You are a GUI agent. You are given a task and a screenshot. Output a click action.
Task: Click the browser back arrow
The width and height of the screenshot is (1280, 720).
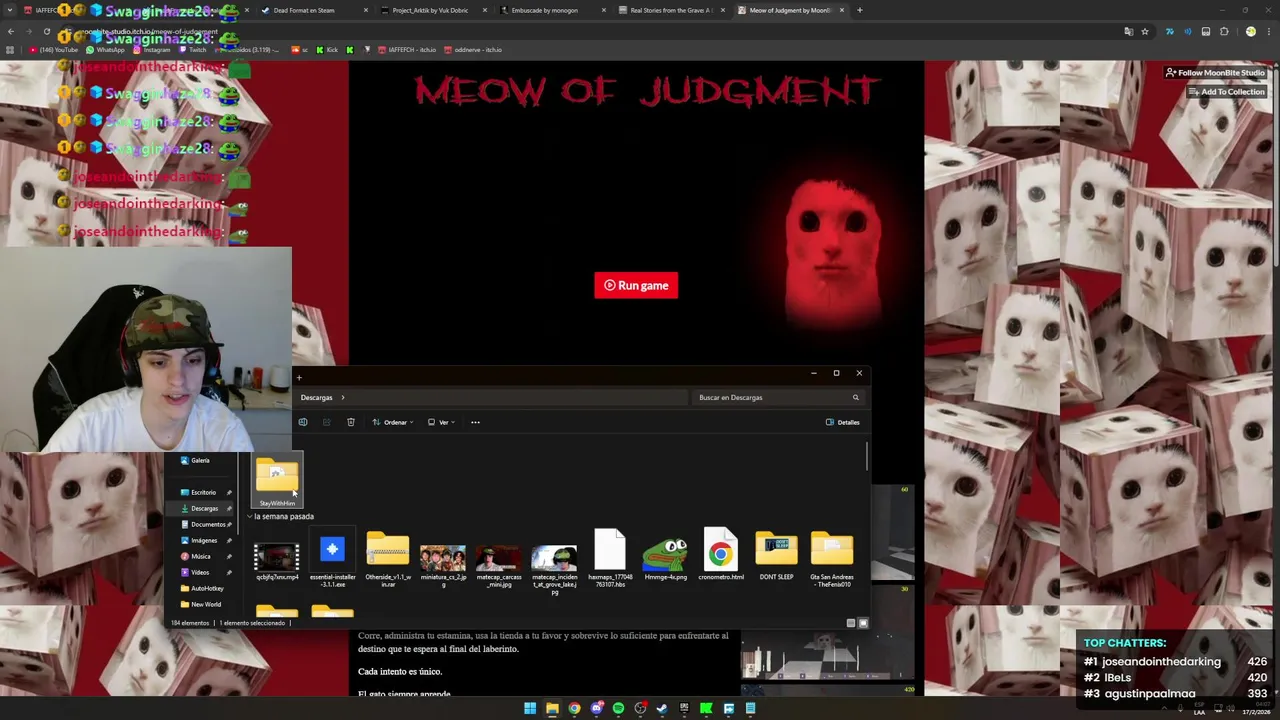(x=10, y=32)
